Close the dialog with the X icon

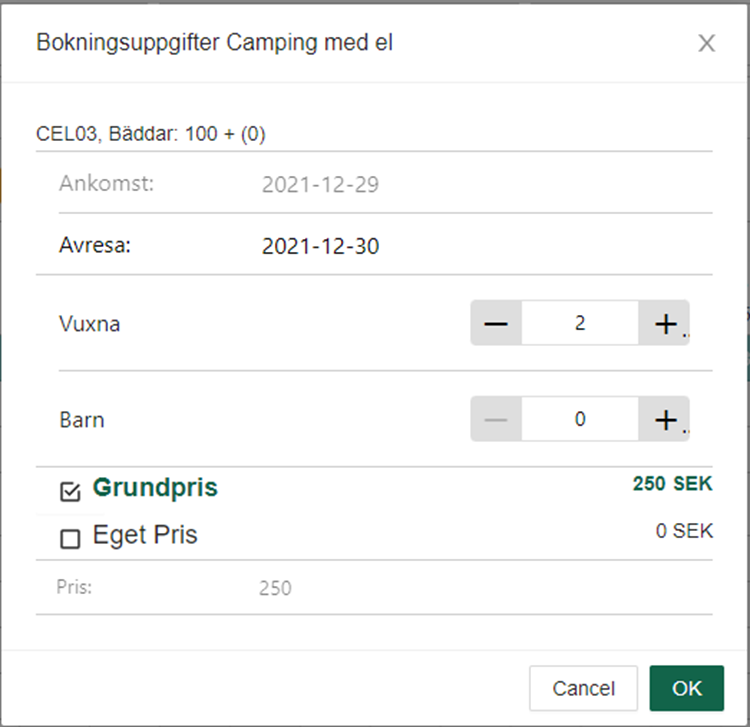[706, 43]
